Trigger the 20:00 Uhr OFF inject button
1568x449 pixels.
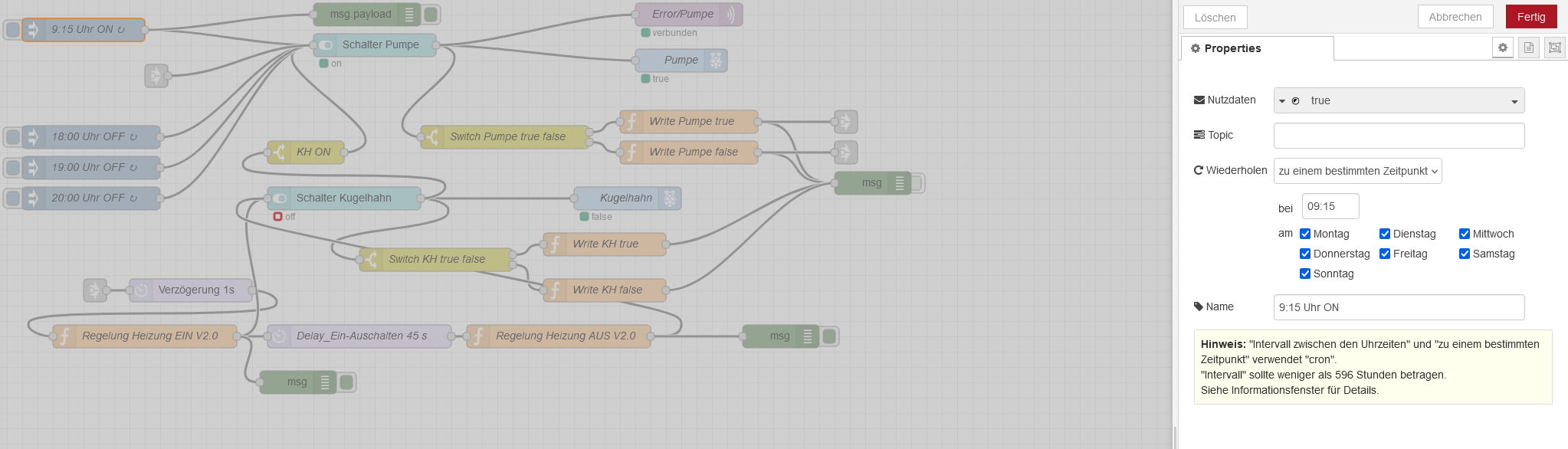[13, 198]
